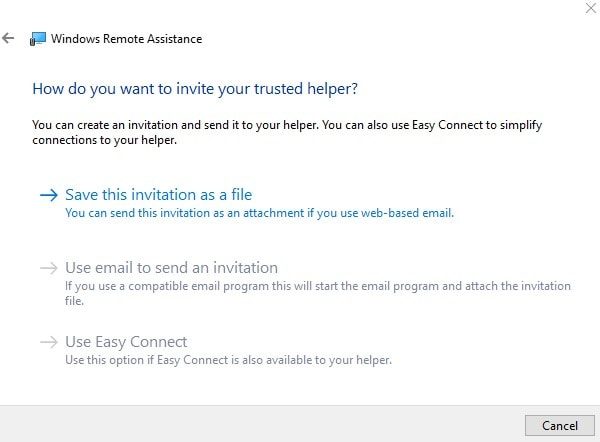Screen dimensions: 600x442
Task: Click grey arrow beside Use Easy Connect
Action: click(x=49, y=342)
